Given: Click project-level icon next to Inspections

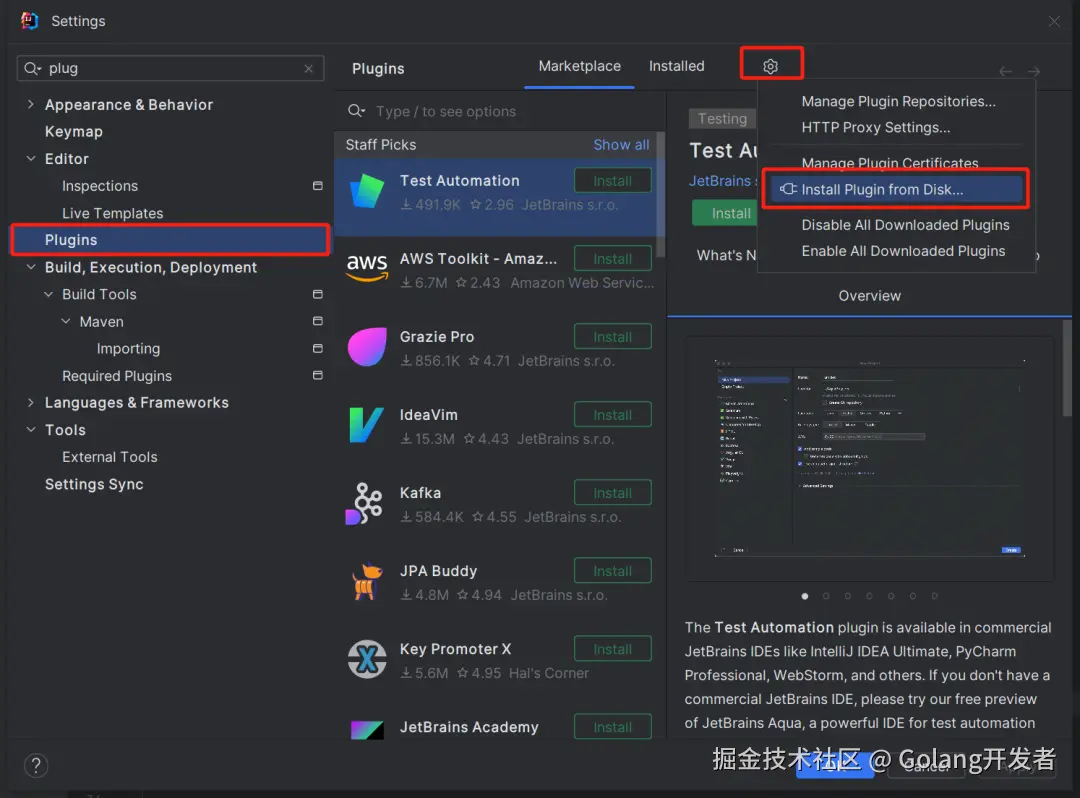Looking at the screenshot, I should (x=318, y=186).
